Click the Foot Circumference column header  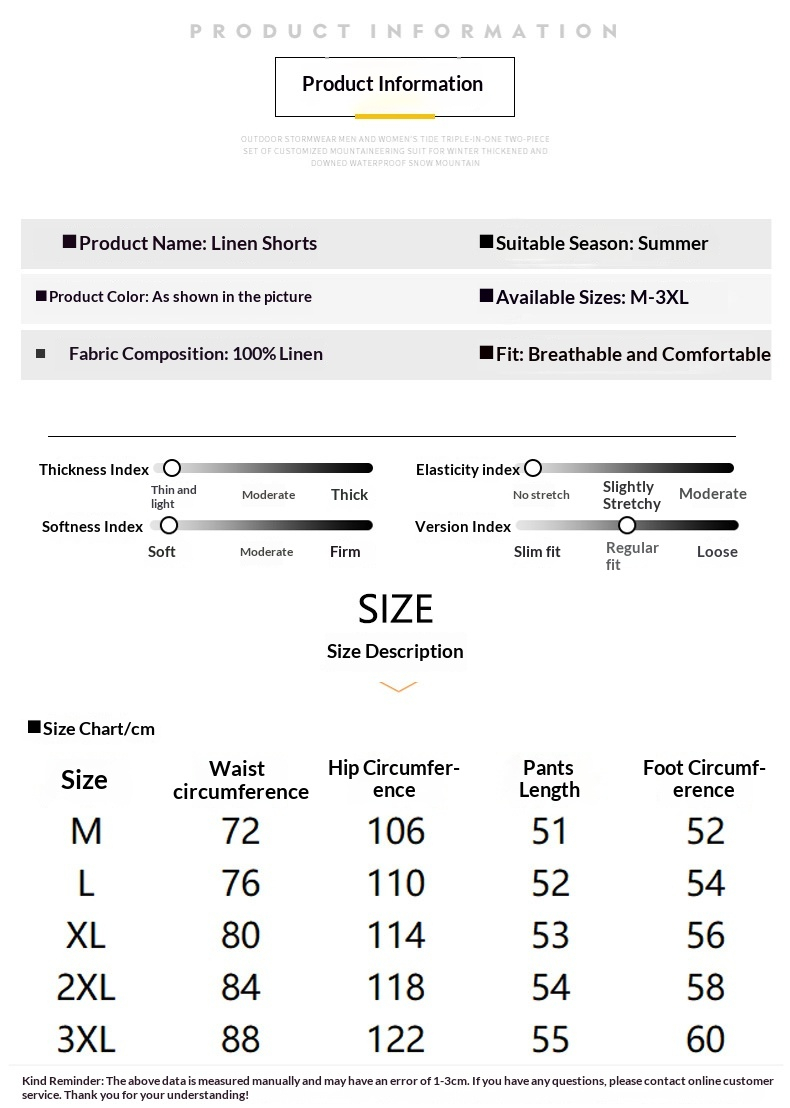[x=704, y=779]
